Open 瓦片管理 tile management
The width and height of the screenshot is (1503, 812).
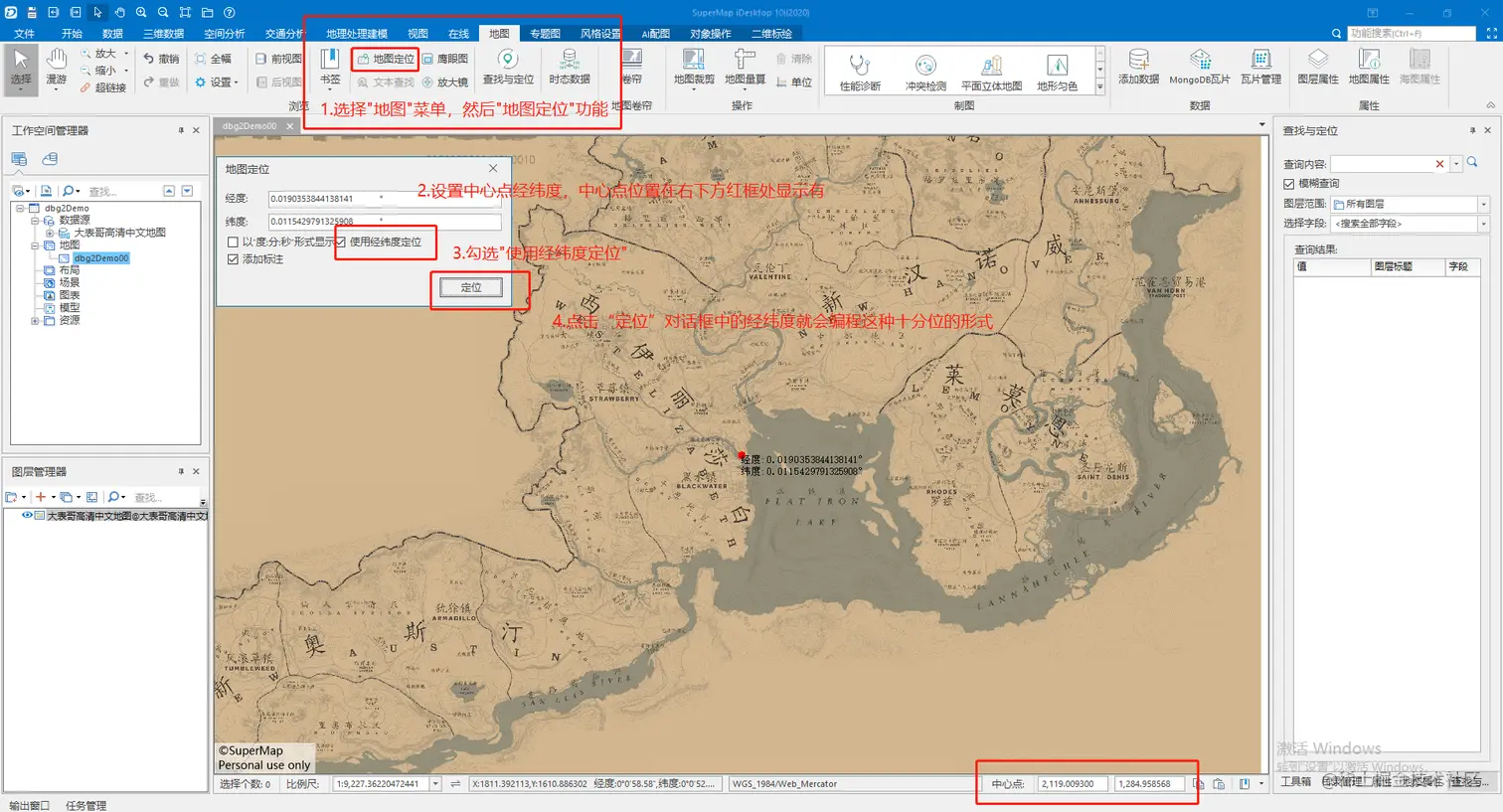[x=1260, y=67]
